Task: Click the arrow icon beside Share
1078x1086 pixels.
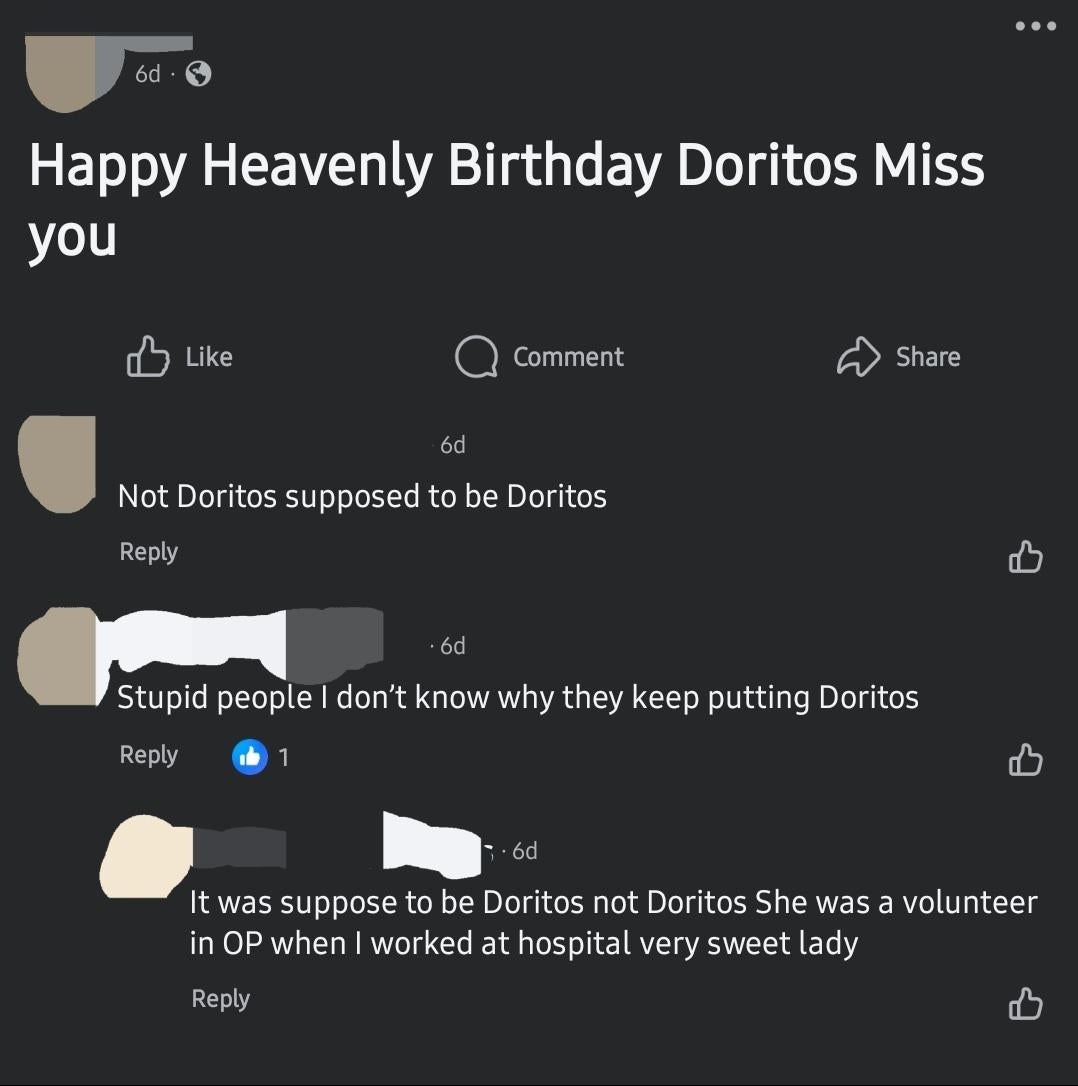Action: [858, 357]
